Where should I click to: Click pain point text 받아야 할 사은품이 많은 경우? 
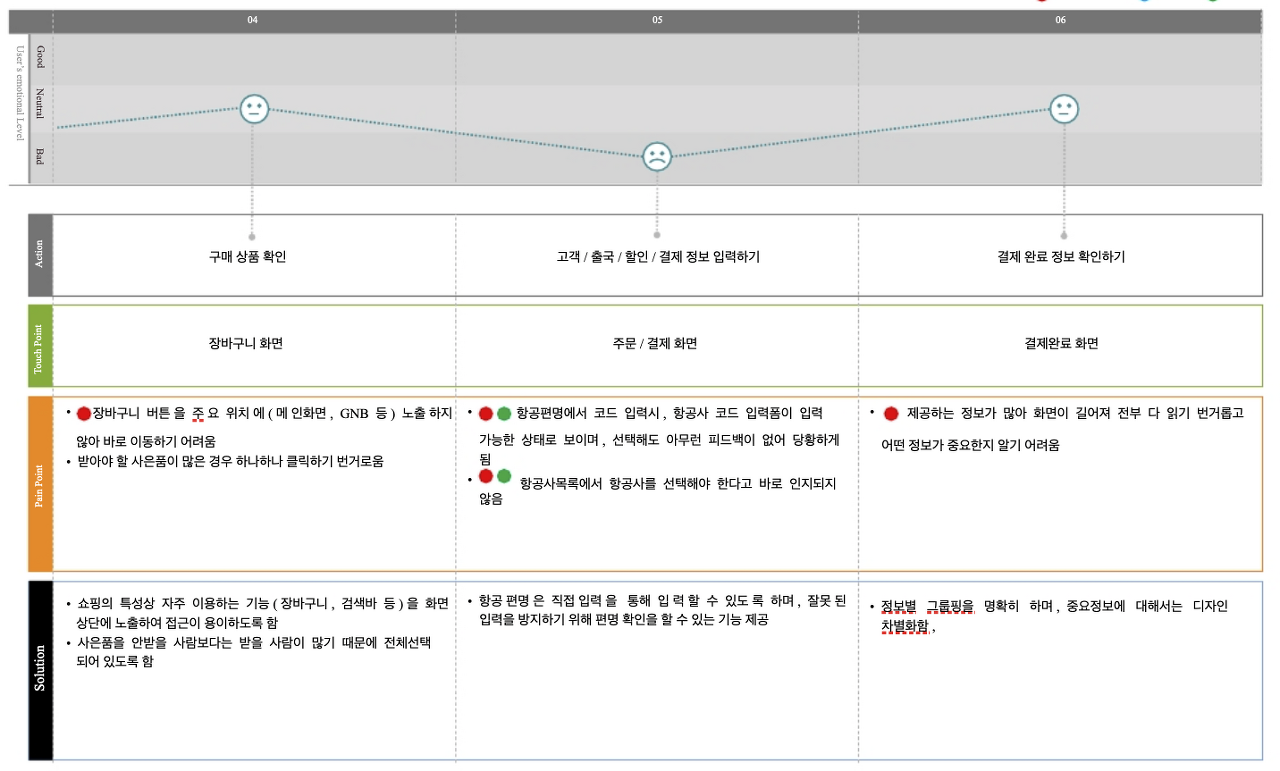point(230,462)
